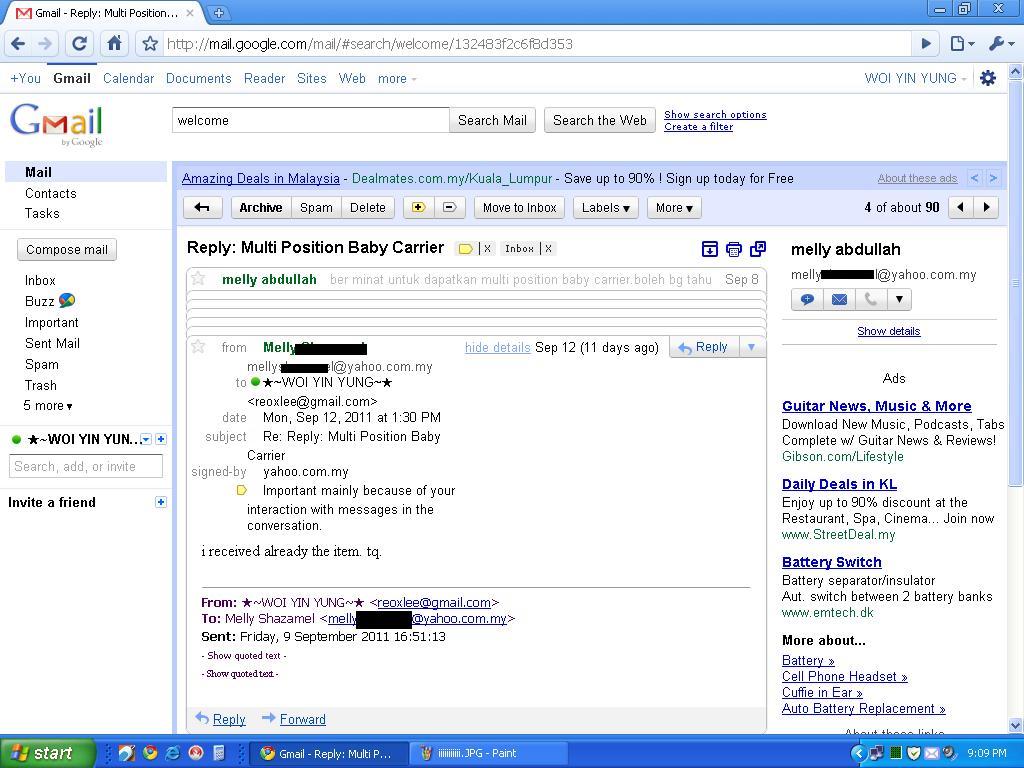Click the page vertical scrollbar thumb
Viewport: 1024px width, 768px height.
(x=1016, y=284)
